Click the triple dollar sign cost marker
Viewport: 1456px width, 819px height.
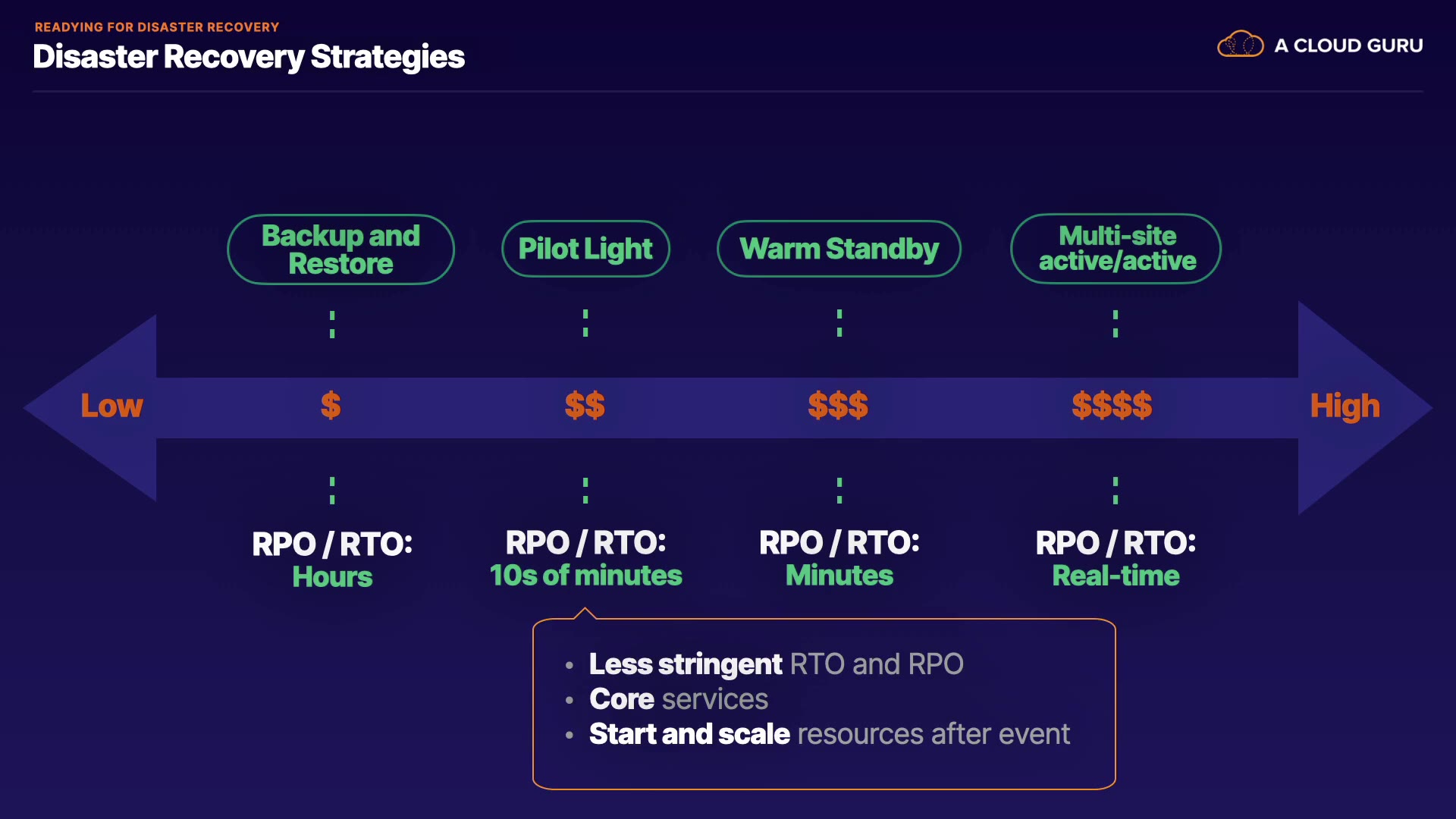(838, 406)
